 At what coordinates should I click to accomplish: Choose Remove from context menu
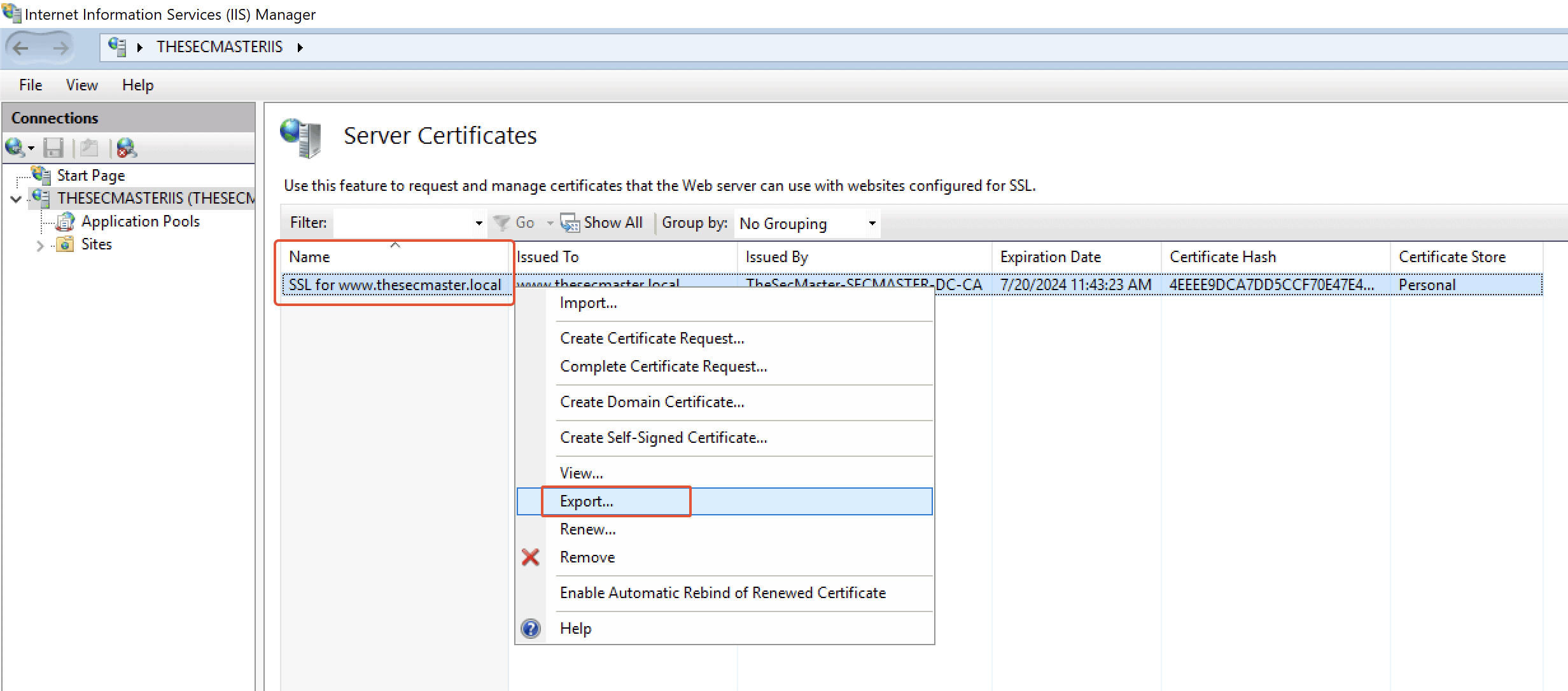724,557
